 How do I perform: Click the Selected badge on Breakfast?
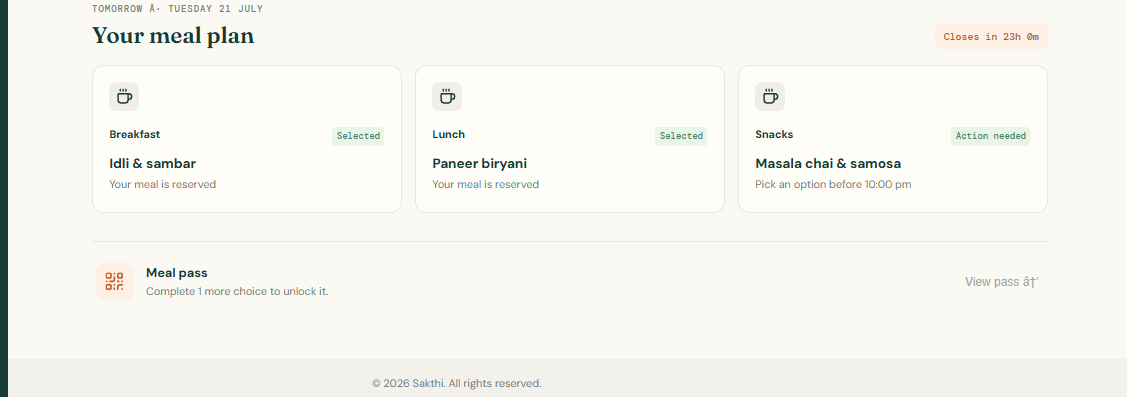[x=358, y=136]
